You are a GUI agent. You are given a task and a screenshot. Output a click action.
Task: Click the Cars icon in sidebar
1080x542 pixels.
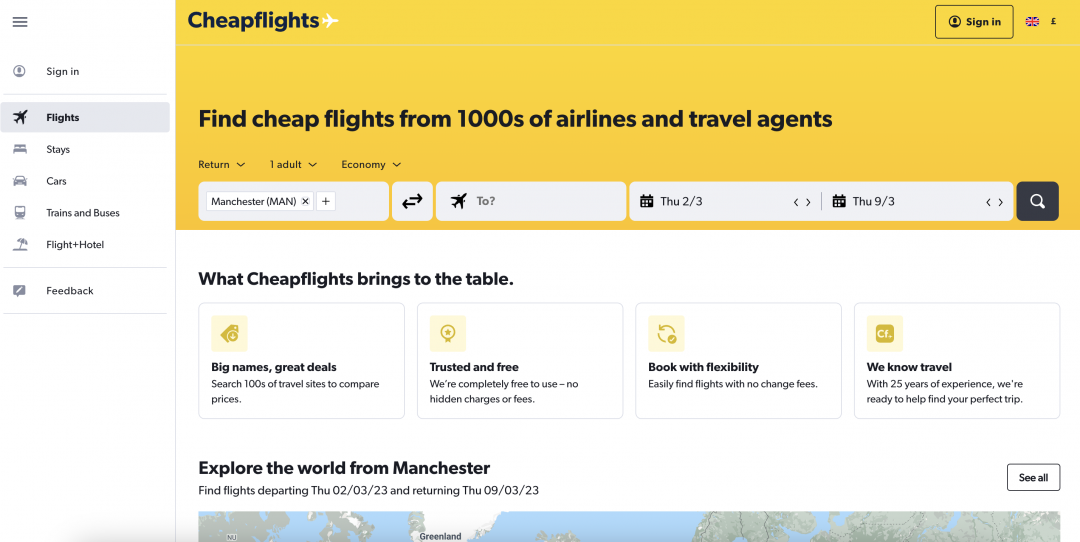(x=20, y=181)
